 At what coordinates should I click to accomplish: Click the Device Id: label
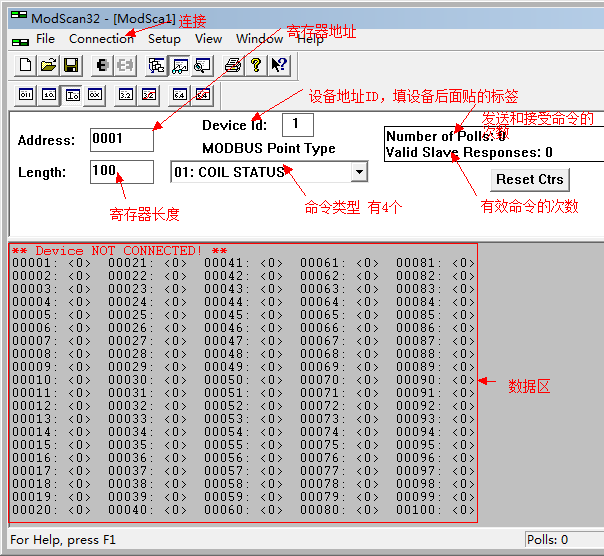coord(235,125)
